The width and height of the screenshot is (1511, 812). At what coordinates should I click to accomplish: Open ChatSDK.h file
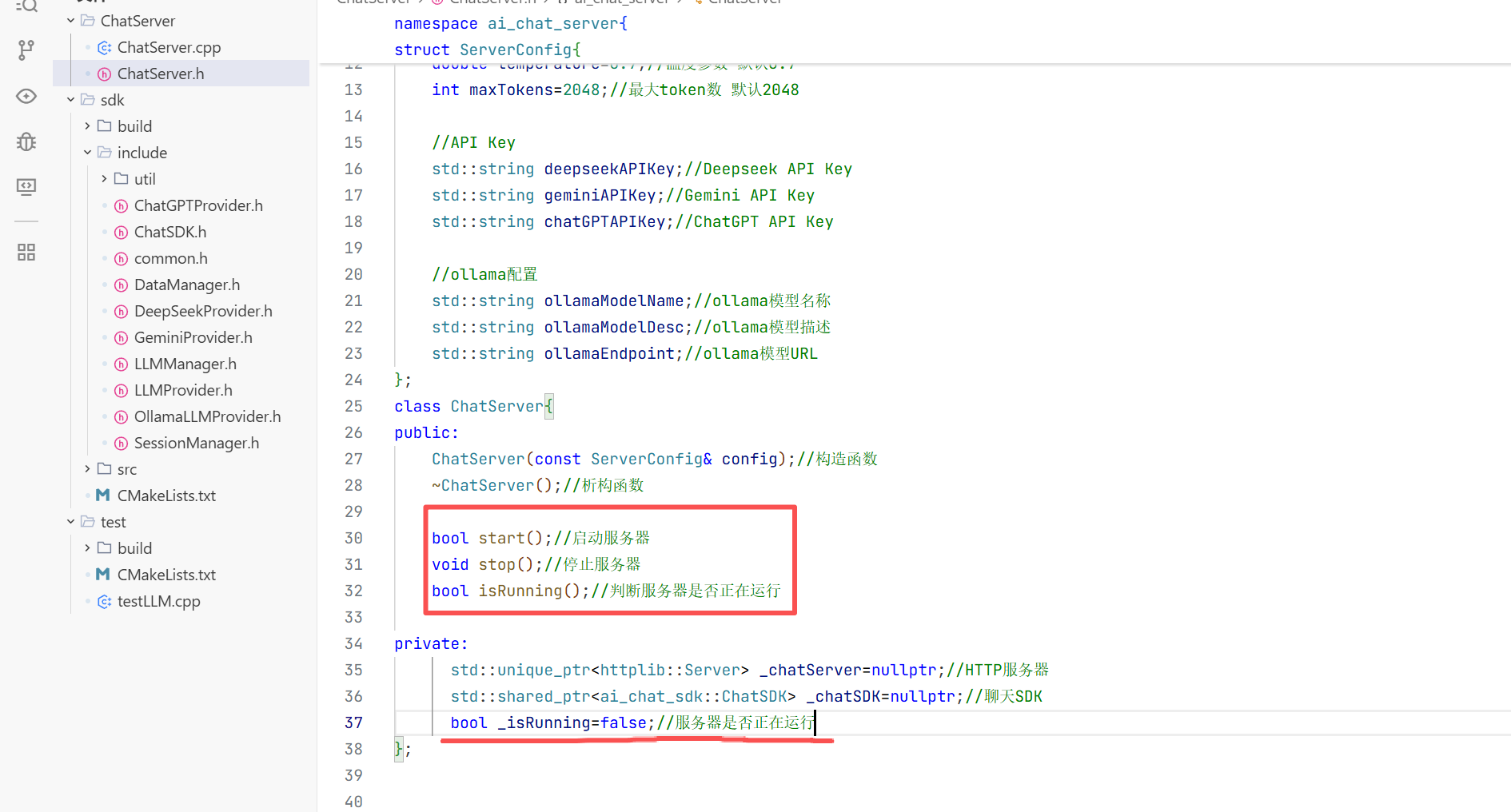point(170,232)
